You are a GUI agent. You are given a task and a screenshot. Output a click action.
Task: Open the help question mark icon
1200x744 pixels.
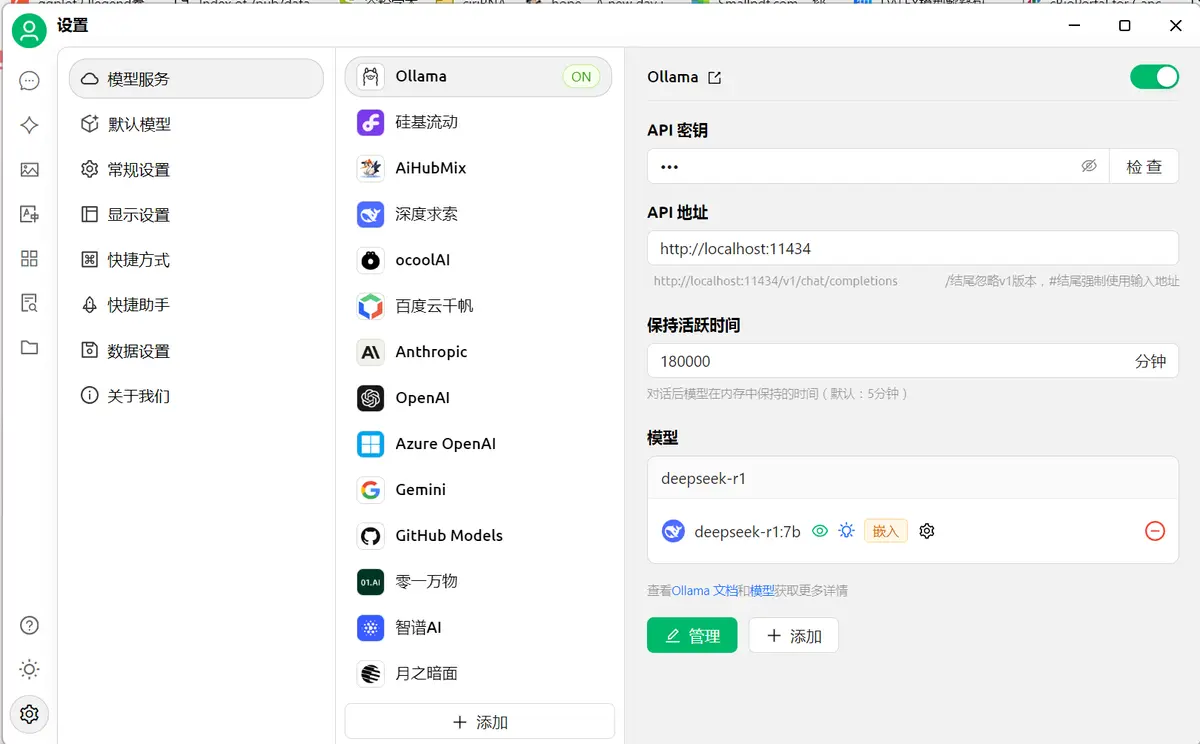coord(29,626)
